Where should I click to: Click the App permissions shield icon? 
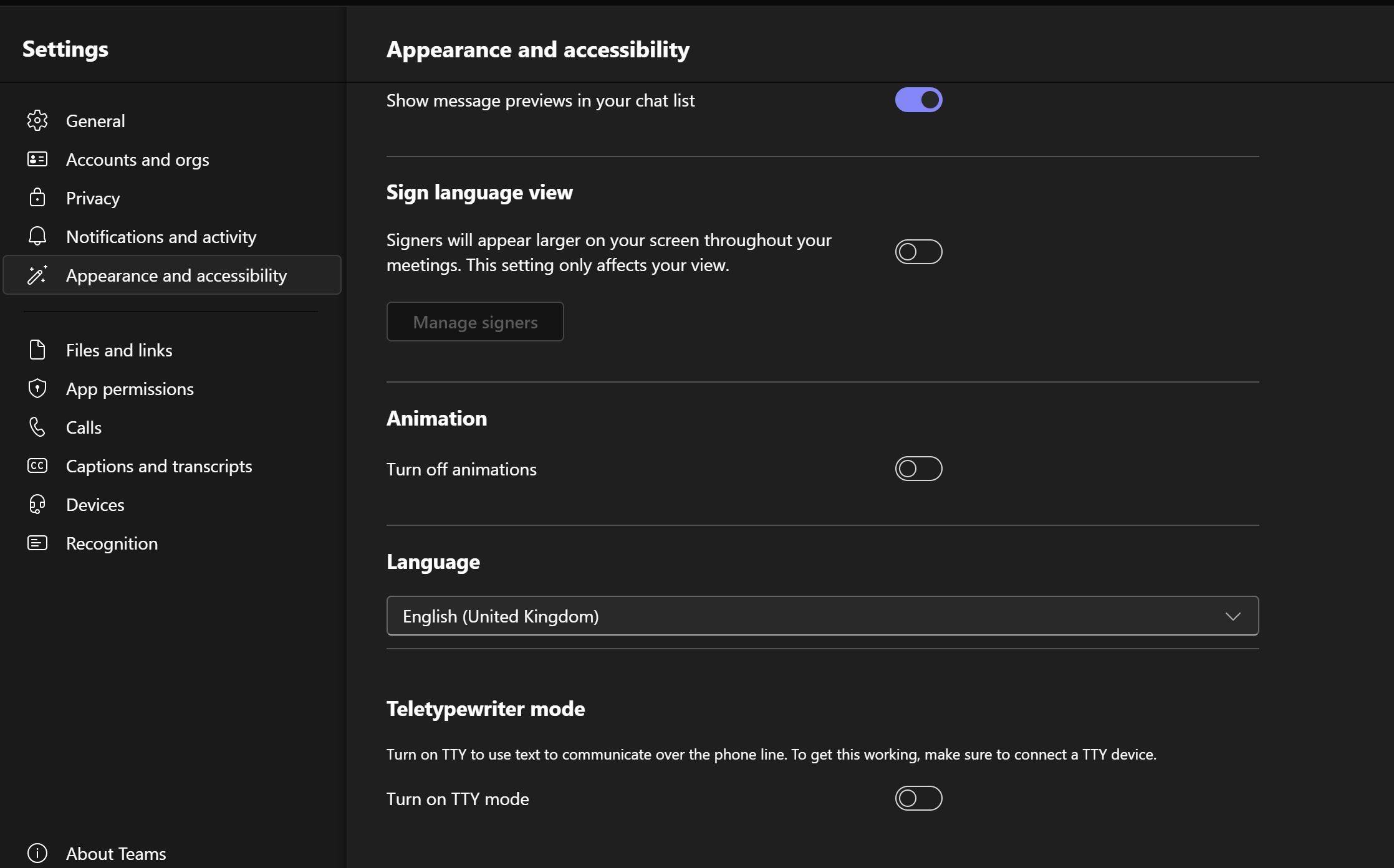pyautogui.click(x=37, y=388)
